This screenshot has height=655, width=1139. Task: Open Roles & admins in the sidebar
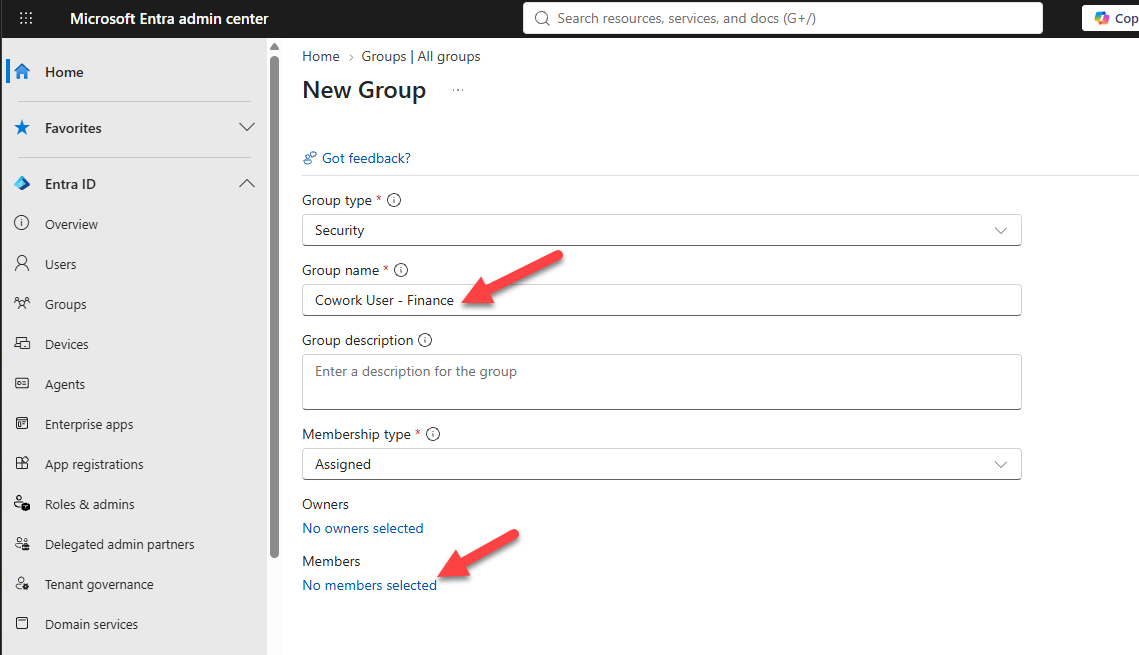click(90, 504)
